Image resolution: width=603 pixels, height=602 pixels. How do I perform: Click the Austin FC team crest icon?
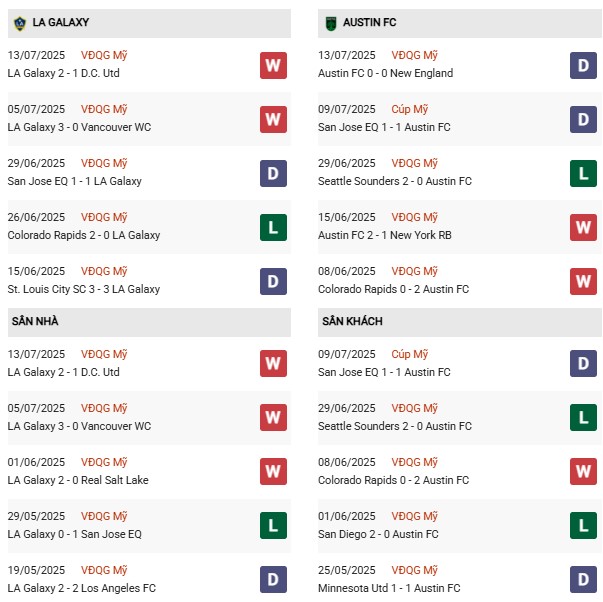329,22
